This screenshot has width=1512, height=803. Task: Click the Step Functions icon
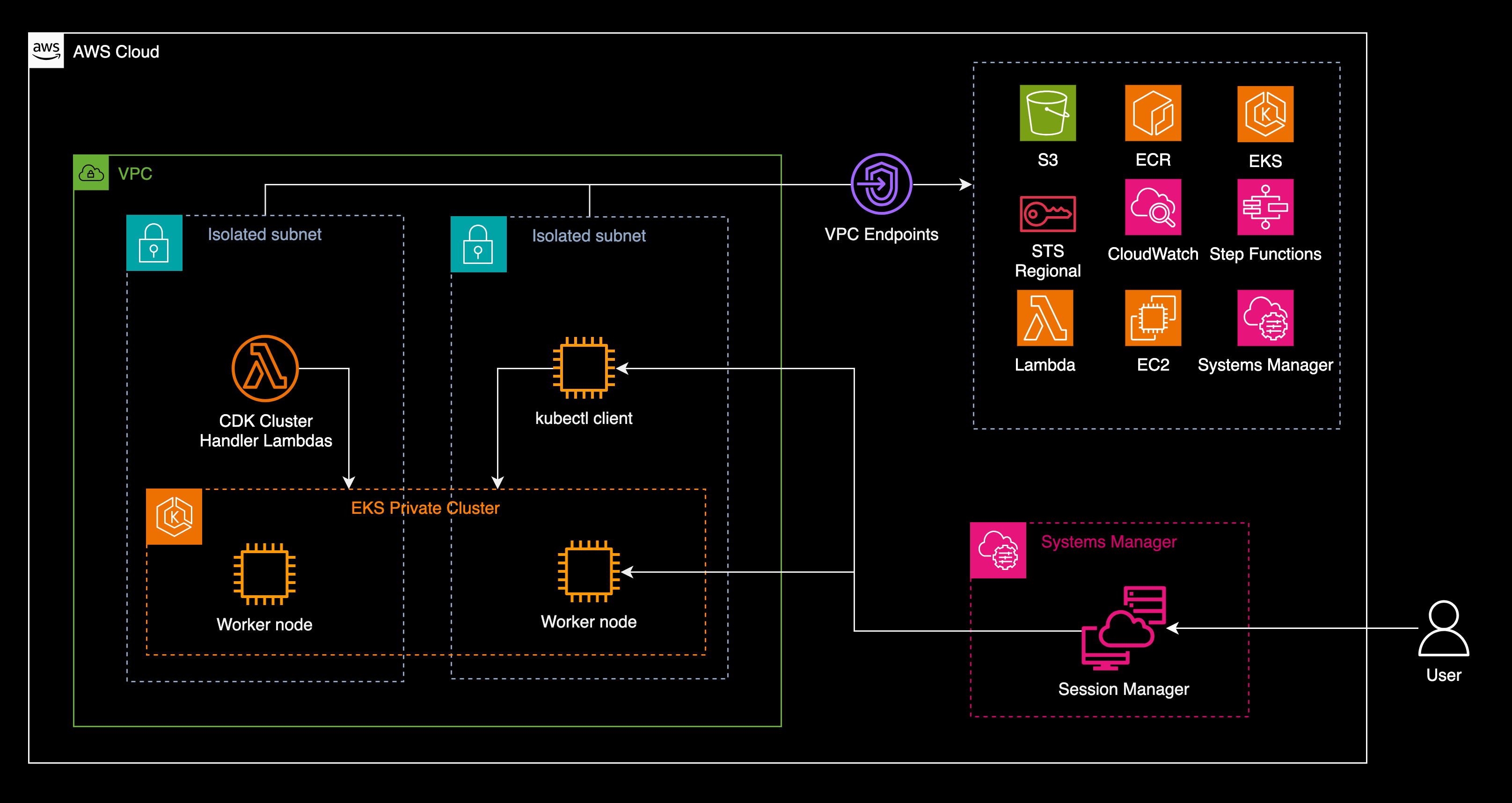point(1264,207)
